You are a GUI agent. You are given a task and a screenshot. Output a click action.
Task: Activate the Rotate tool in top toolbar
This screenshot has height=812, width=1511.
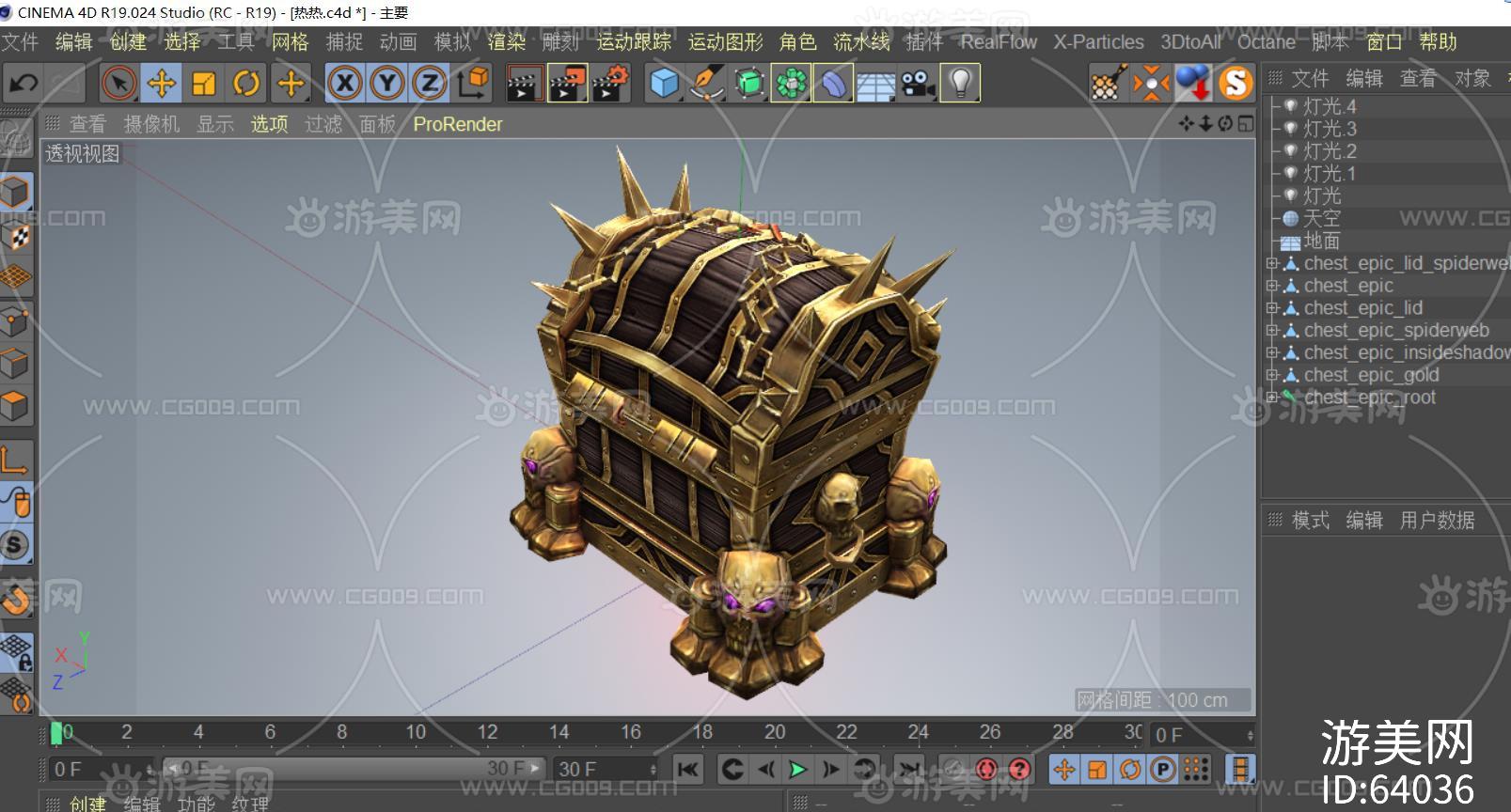pos(247,84)
